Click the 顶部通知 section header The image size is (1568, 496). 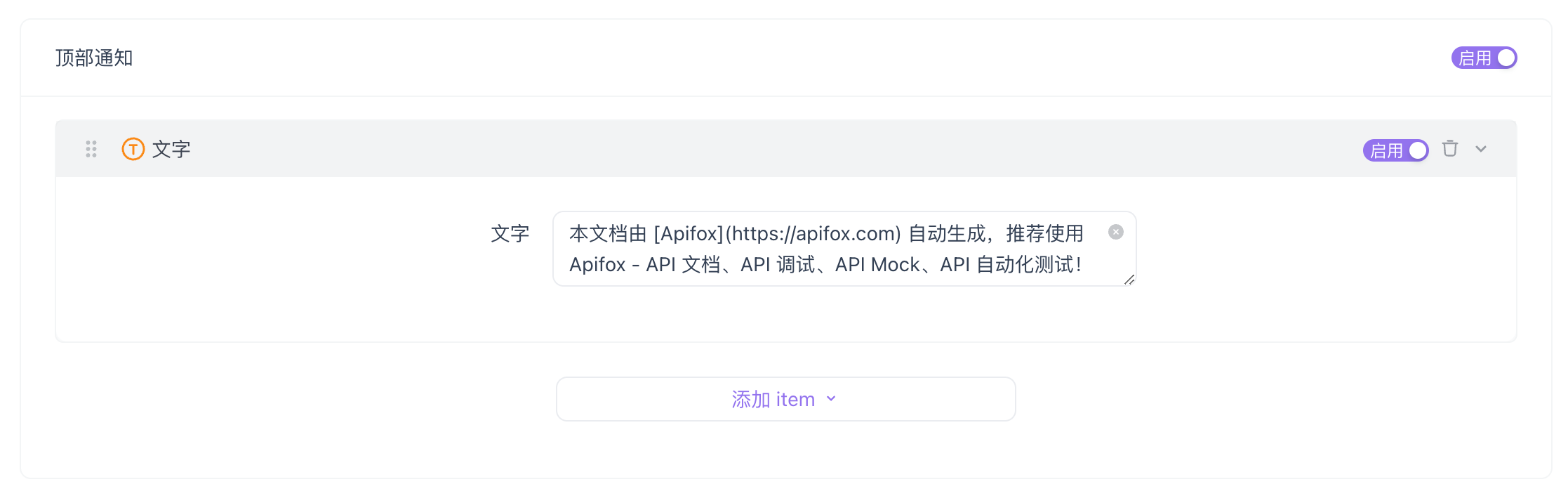click(x=95, y=58)
